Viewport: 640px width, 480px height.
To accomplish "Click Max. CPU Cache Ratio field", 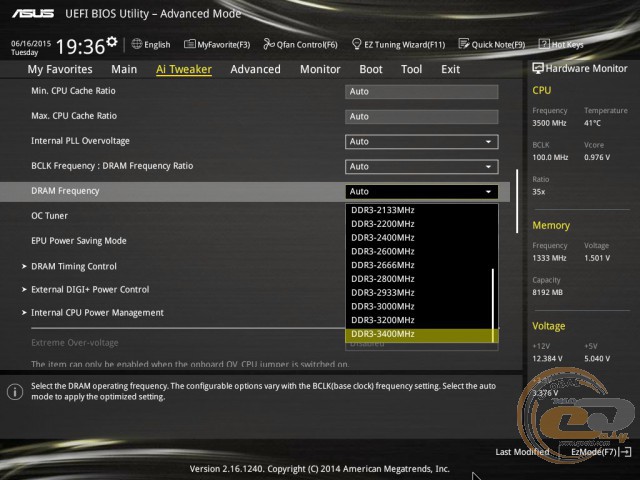I will 422,116.
